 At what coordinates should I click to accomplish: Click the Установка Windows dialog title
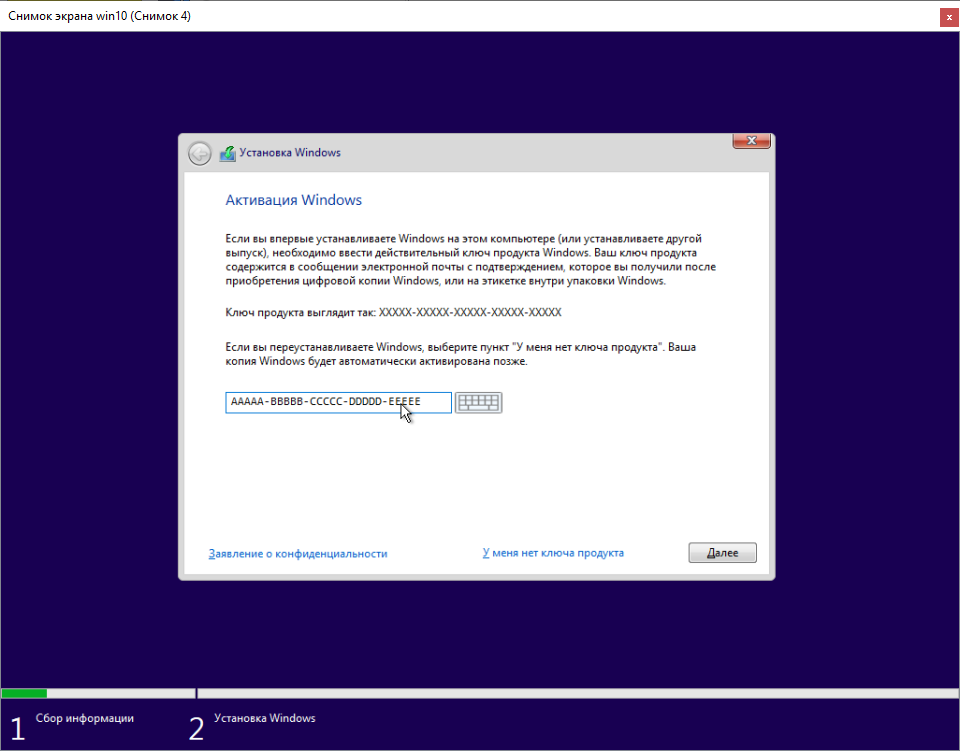(290, 152)
